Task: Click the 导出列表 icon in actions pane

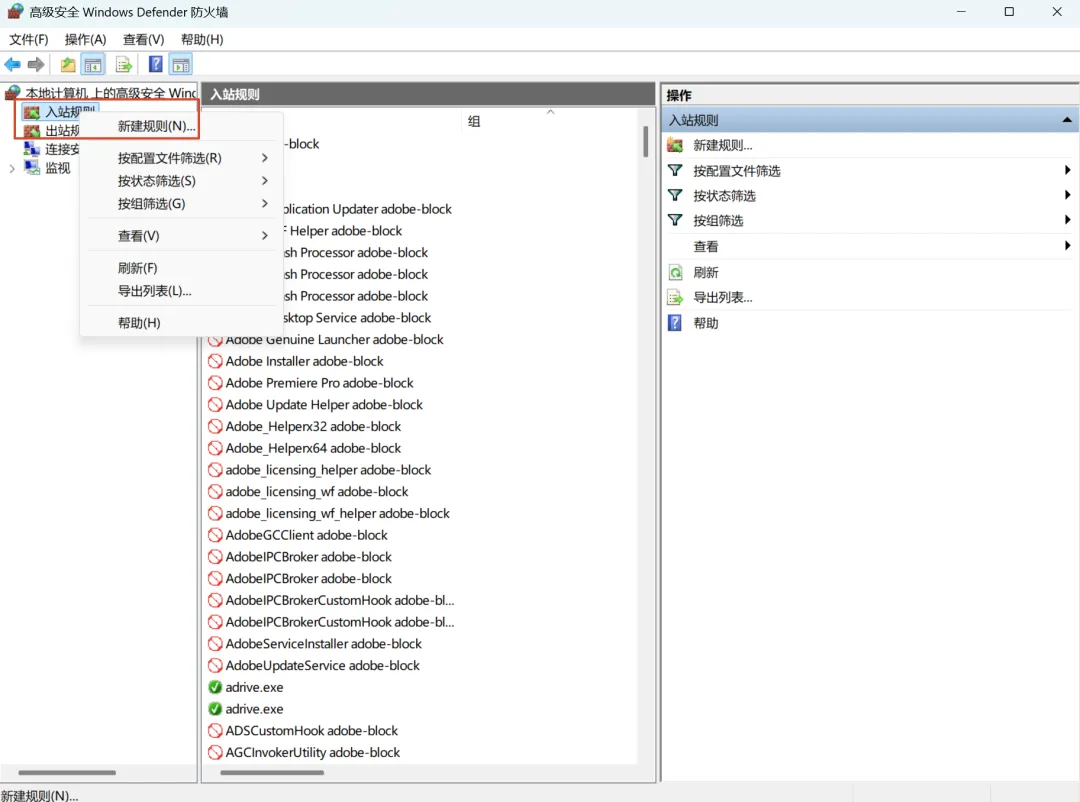Action: (x=675, y=298)
